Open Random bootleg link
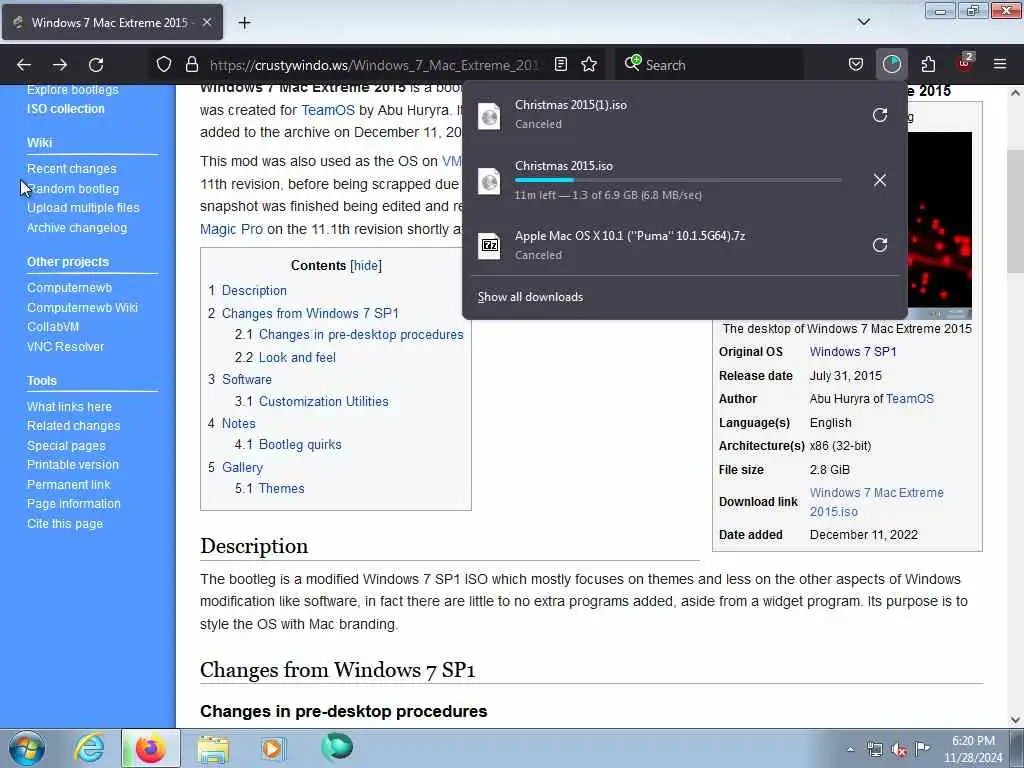The width and height of the screenshot is (1024, 768). (73, 189)
